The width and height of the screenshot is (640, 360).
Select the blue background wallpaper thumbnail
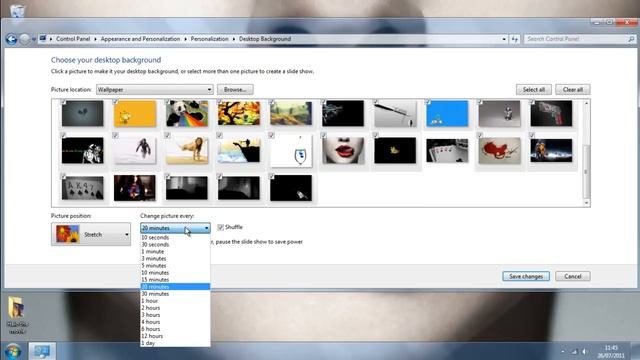point(447,113)
